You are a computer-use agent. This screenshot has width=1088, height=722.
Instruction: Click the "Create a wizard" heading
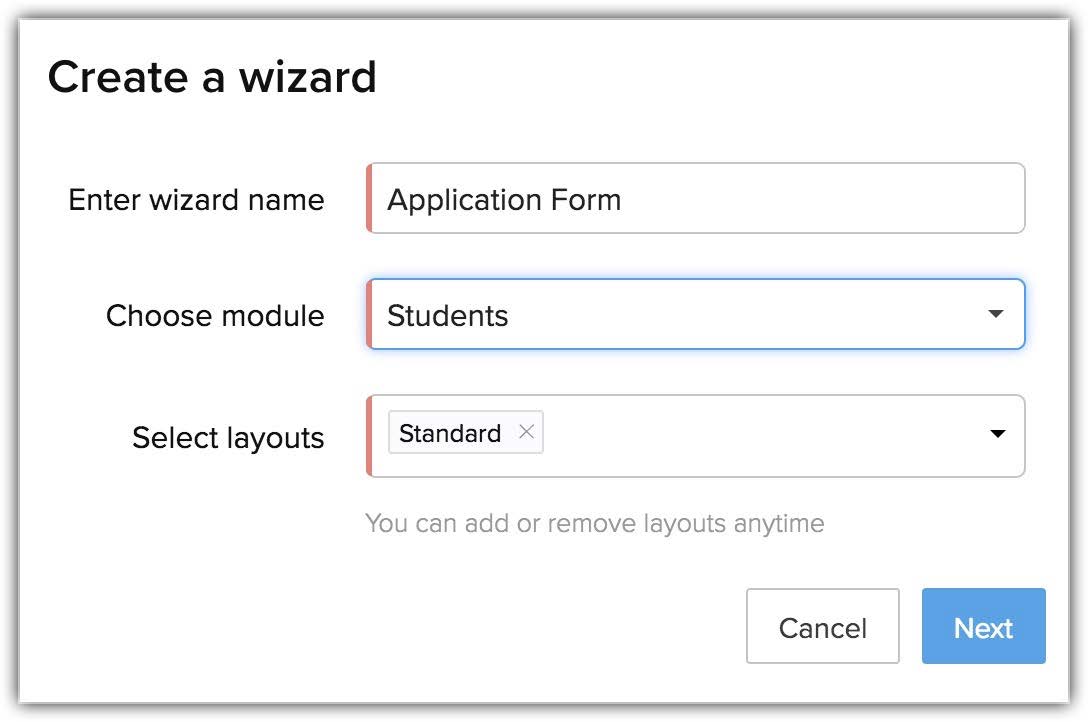coord(212,77)
